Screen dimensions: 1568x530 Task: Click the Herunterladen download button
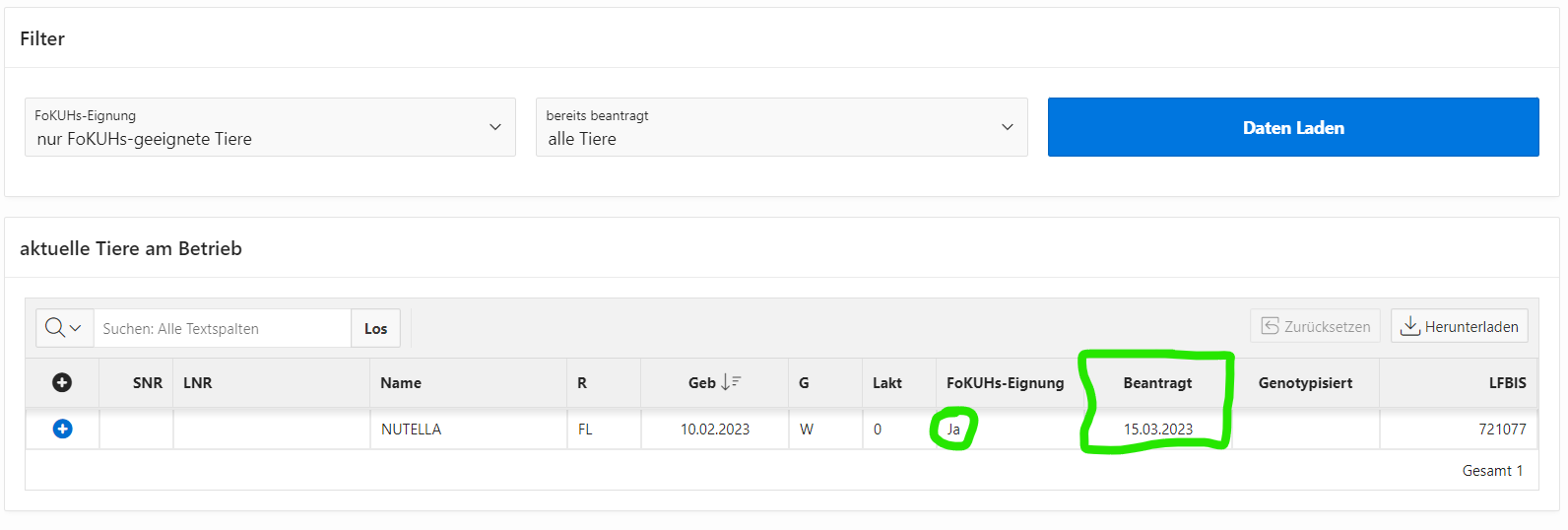pos(1459,326)
